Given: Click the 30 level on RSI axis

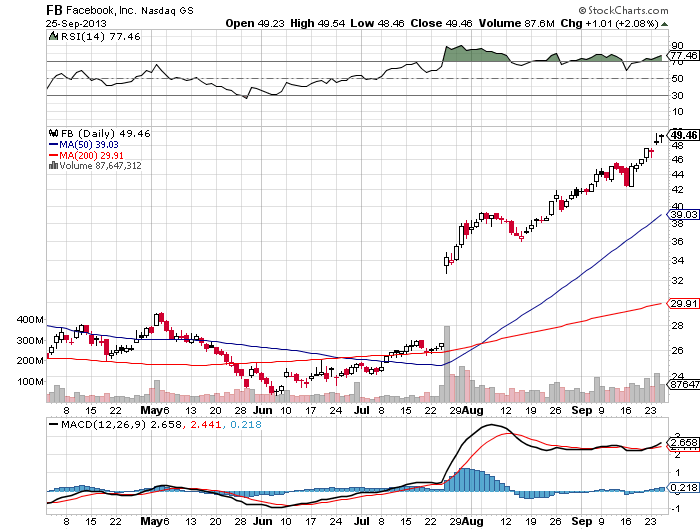Looking at the screenshot, I should (677, 95).
